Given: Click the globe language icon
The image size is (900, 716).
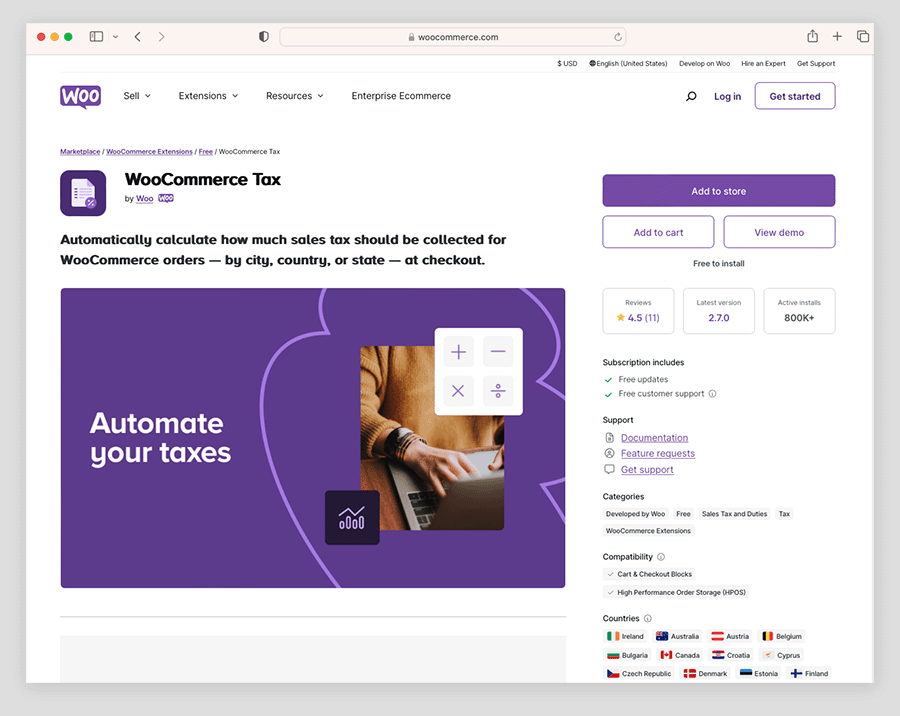Looking at the screenshot, I should point(592,64).
